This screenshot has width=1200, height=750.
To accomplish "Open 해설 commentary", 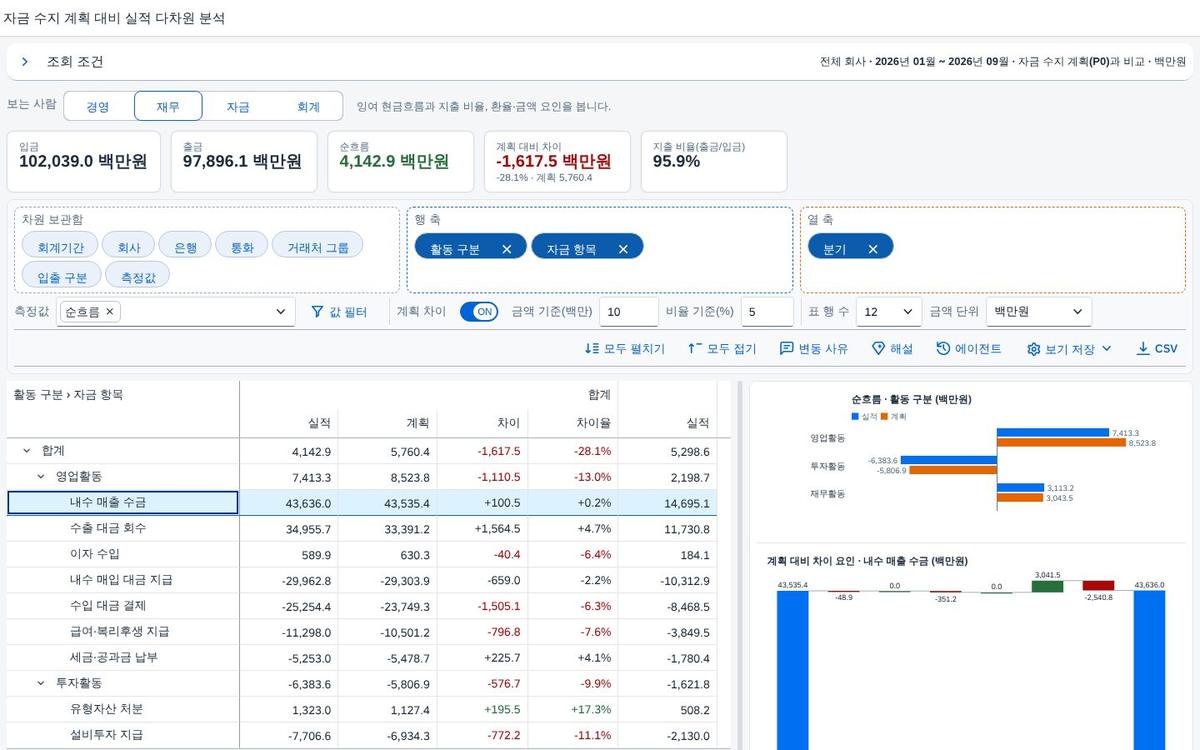I will click(892, 349).
